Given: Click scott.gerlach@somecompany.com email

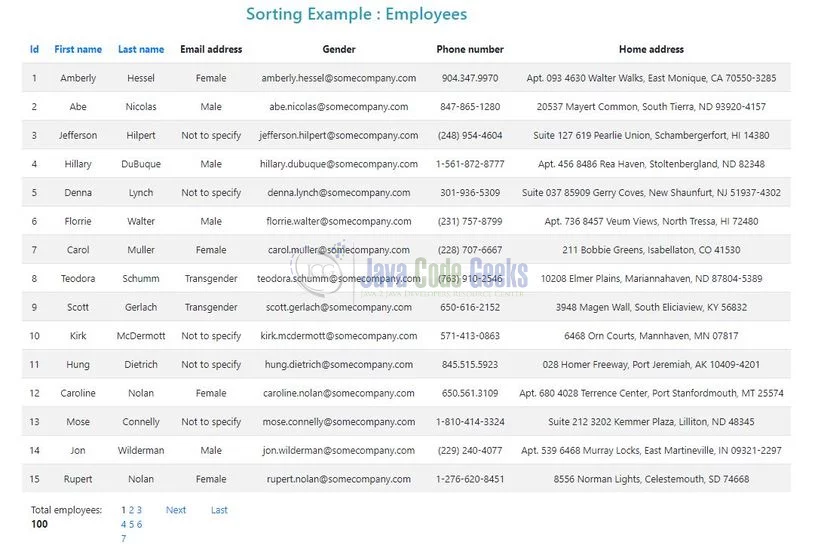Looking at the screenshot, I should point(339,307).
